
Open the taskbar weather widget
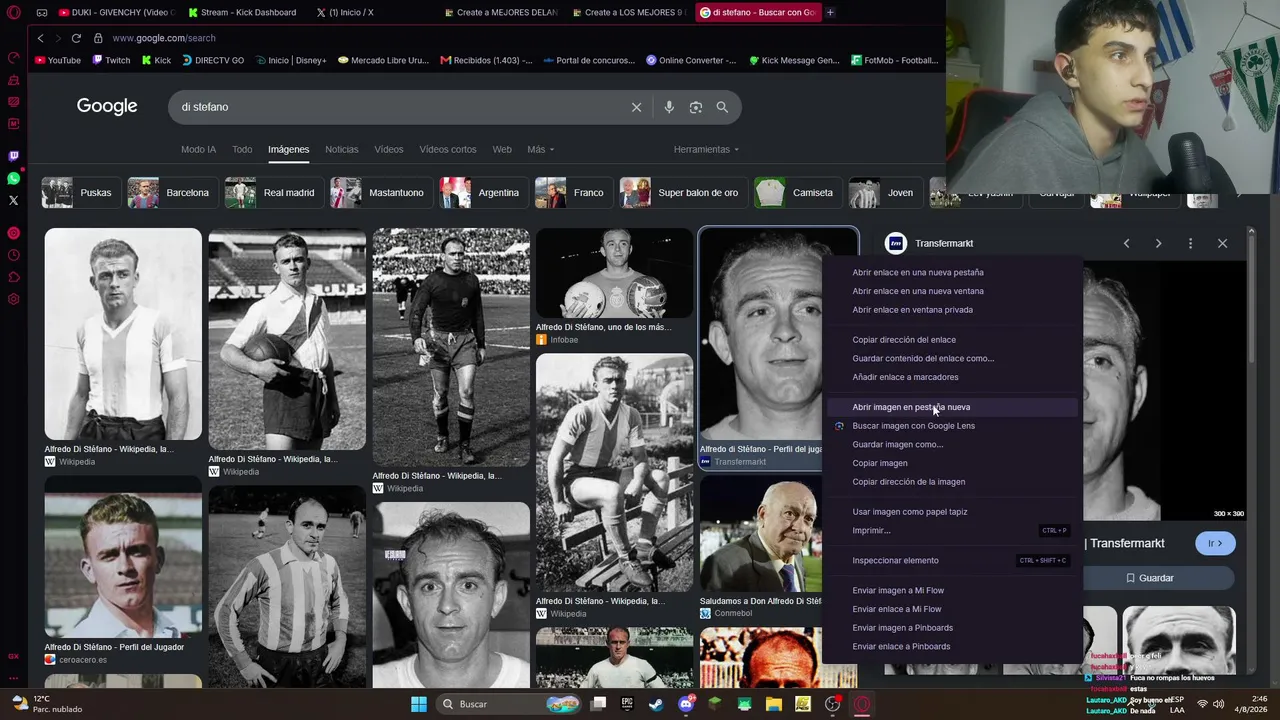pyautogui.click(x=46, y=704)
